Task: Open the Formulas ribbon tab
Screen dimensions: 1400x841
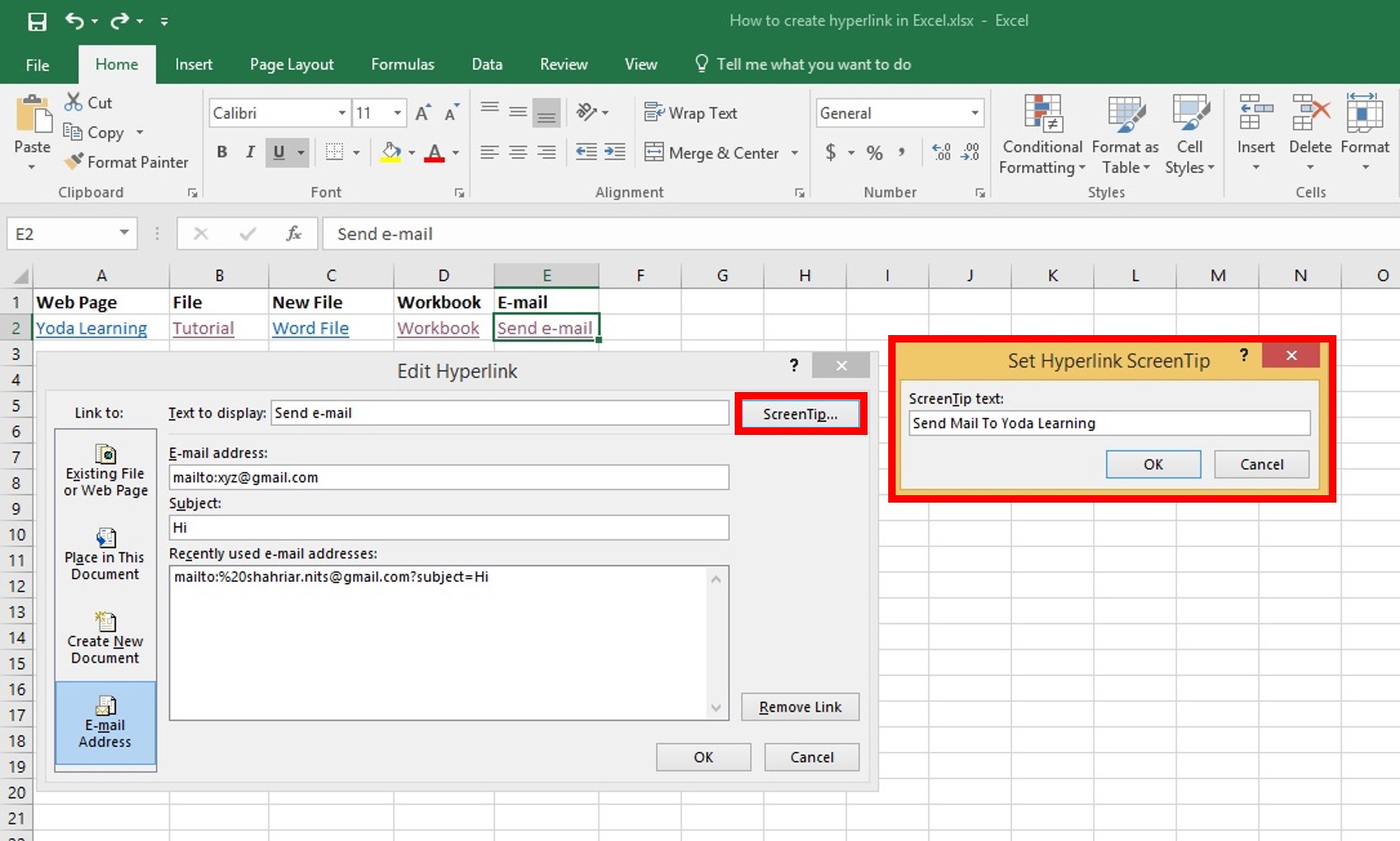Action: click(x=402, y=64)
